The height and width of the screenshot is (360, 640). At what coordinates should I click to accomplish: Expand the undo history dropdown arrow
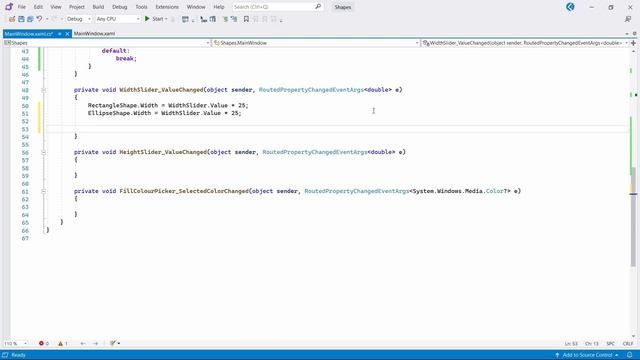click(47, 19)
